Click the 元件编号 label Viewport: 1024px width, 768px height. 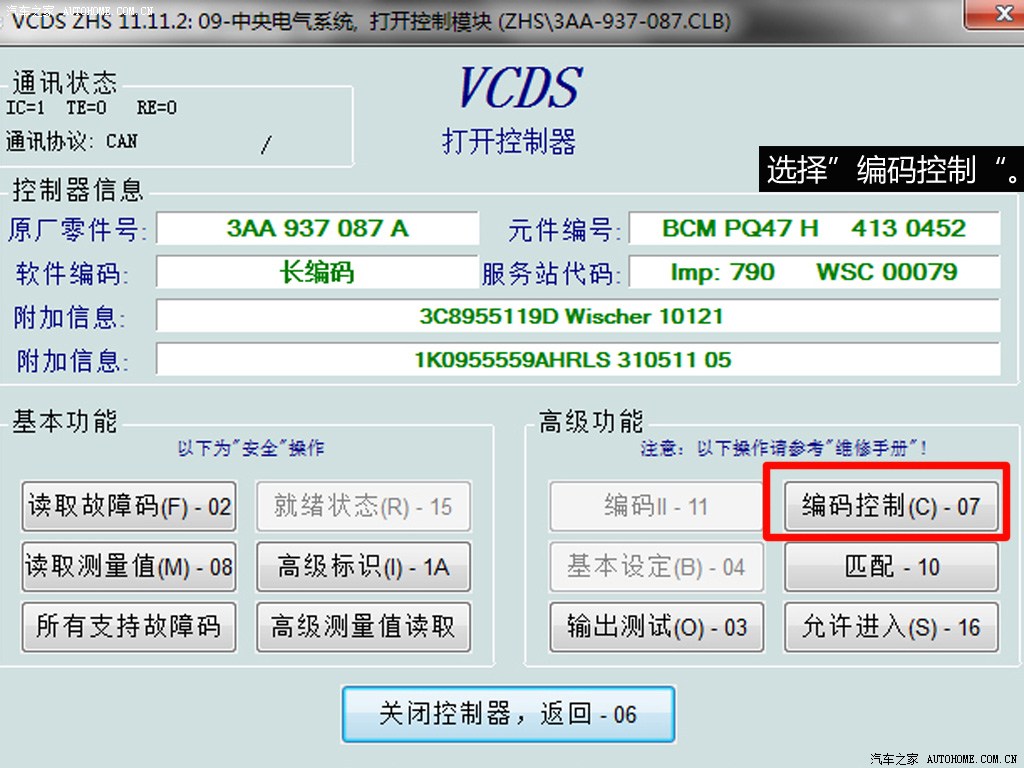pyautogui.click(x=563, y=229)
